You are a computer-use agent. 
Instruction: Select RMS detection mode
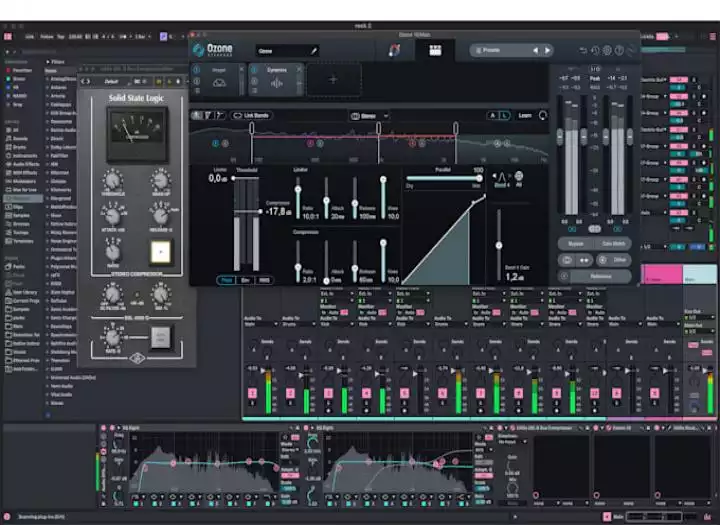click(x=264, y=280)
